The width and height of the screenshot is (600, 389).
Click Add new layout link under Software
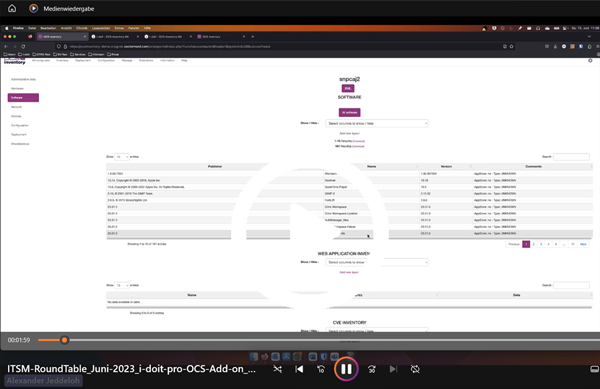pyautogui.click(x=349, y=133)
